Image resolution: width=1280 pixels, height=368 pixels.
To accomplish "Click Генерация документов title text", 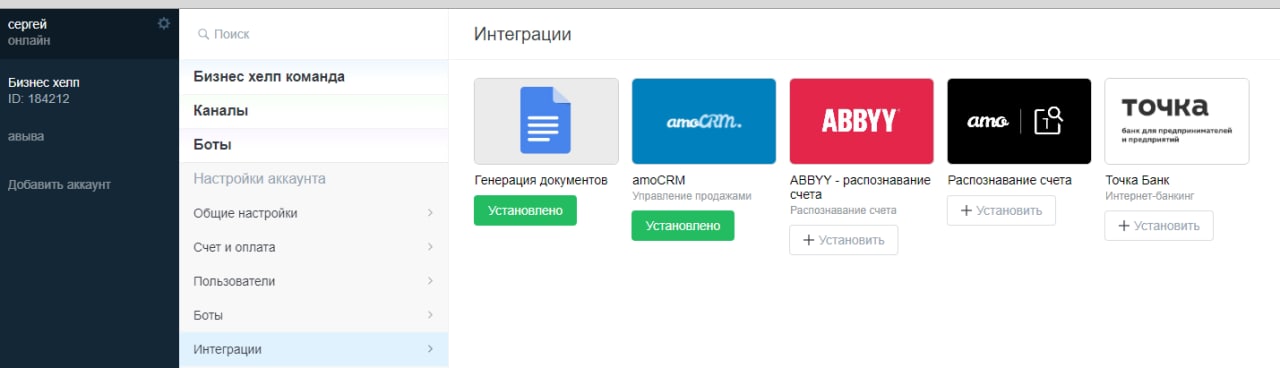I will coord(541,180).
